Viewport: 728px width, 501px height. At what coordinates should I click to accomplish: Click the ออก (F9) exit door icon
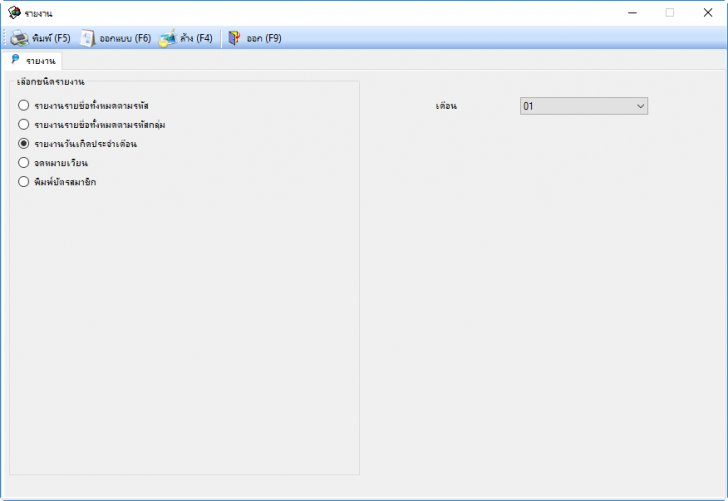point(234,38)
